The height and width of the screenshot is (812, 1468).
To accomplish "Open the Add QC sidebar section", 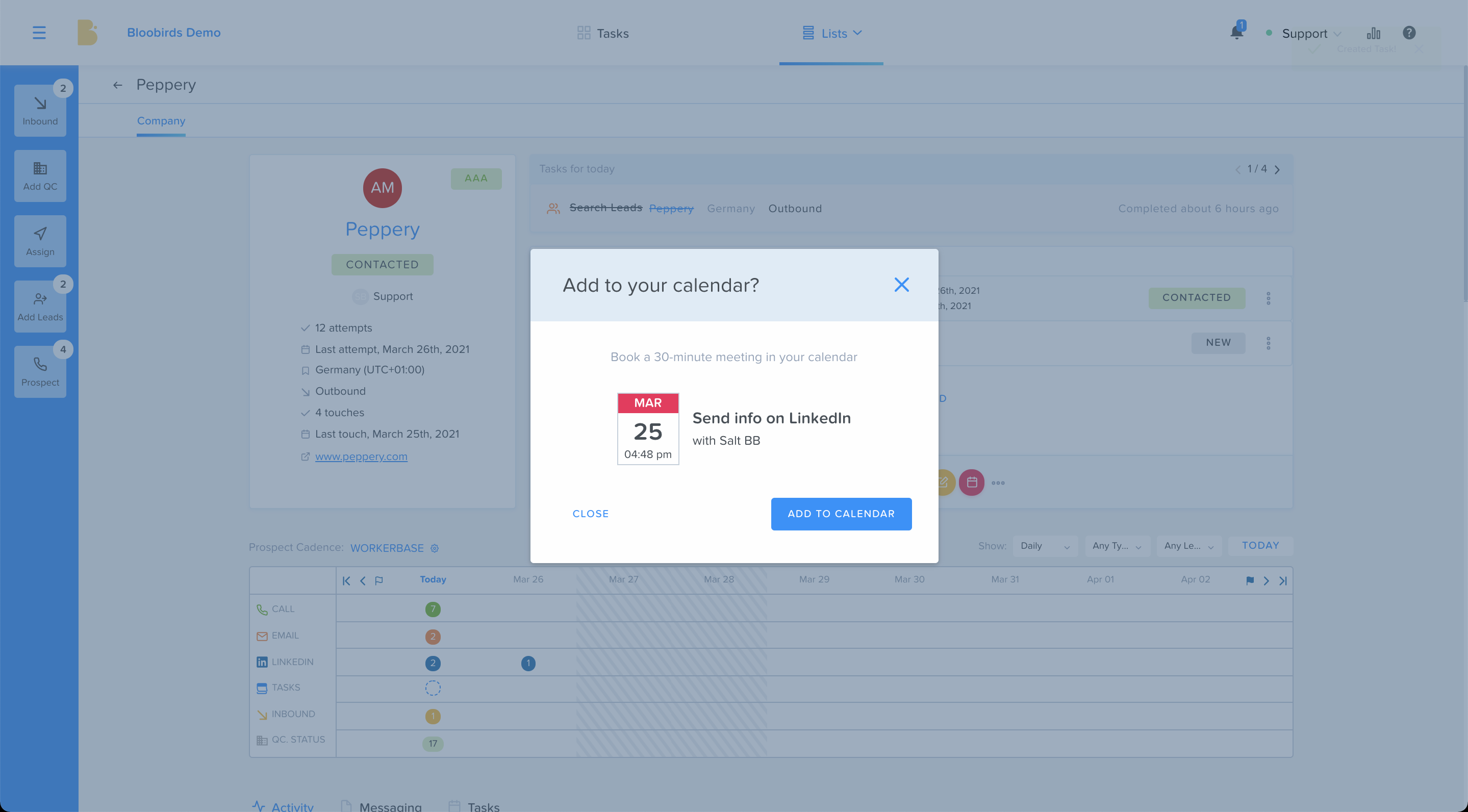I will click(x=40, y=175).
